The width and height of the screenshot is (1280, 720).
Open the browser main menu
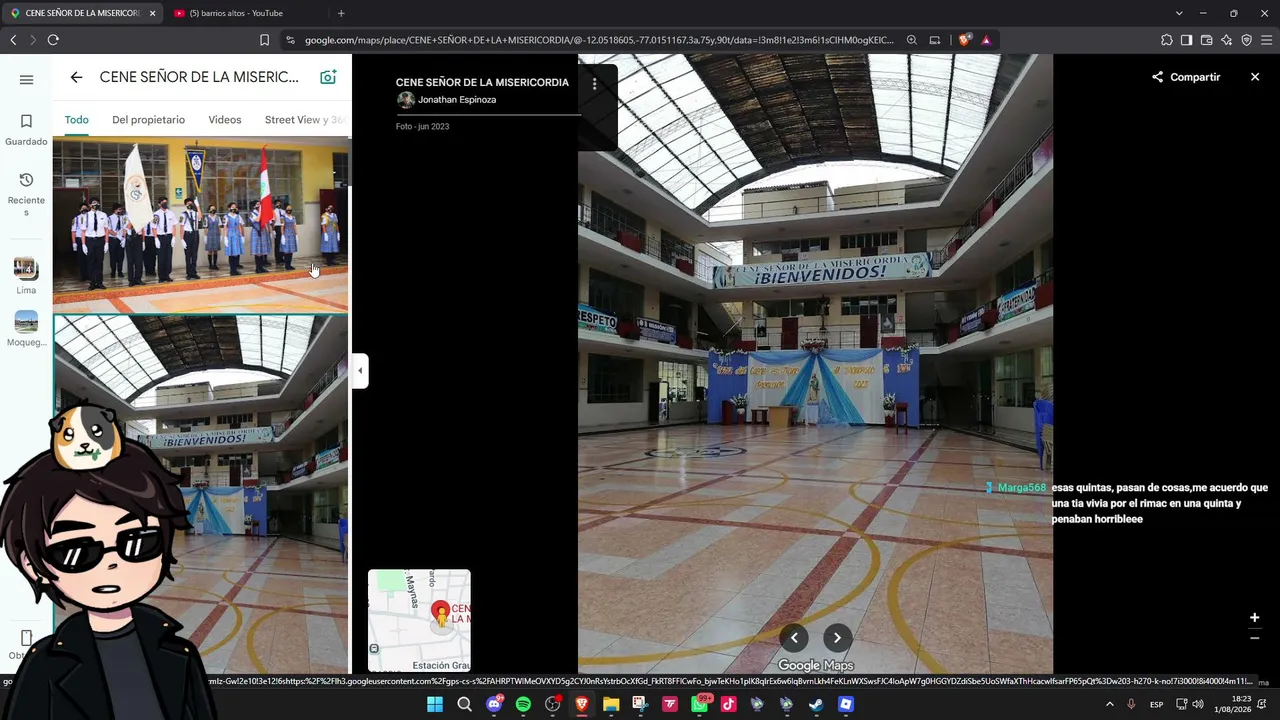pos(1267,40)
